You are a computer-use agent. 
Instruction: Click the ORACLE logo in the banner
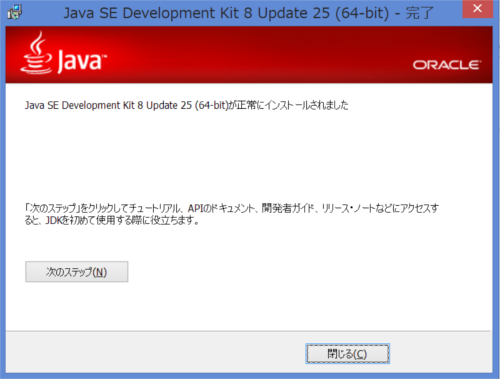(x=447, y=65)
